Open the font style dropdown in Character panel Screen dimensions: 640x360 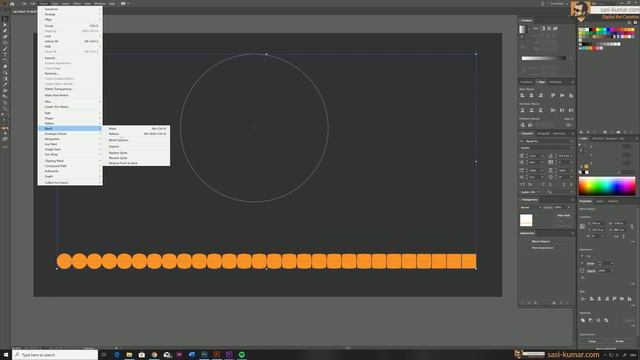pos(547,148)
